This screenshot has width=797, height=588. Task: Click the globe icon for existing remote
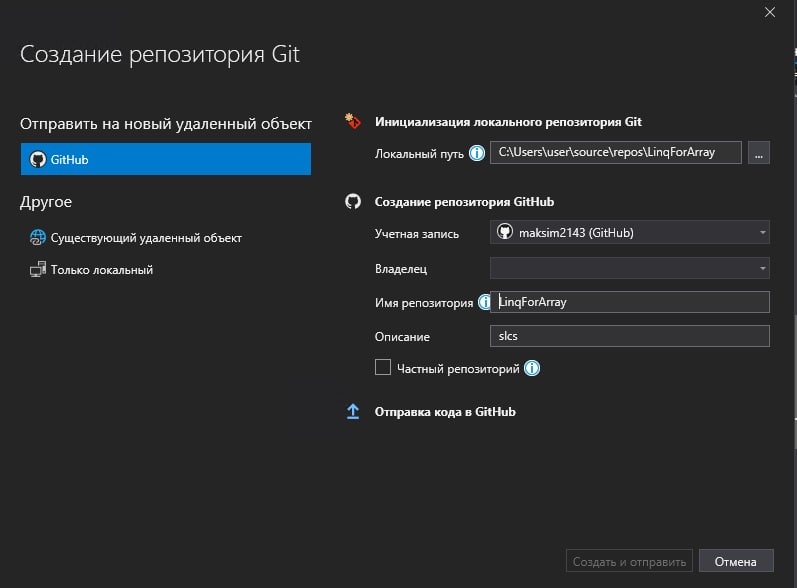[x=38, y=237]
